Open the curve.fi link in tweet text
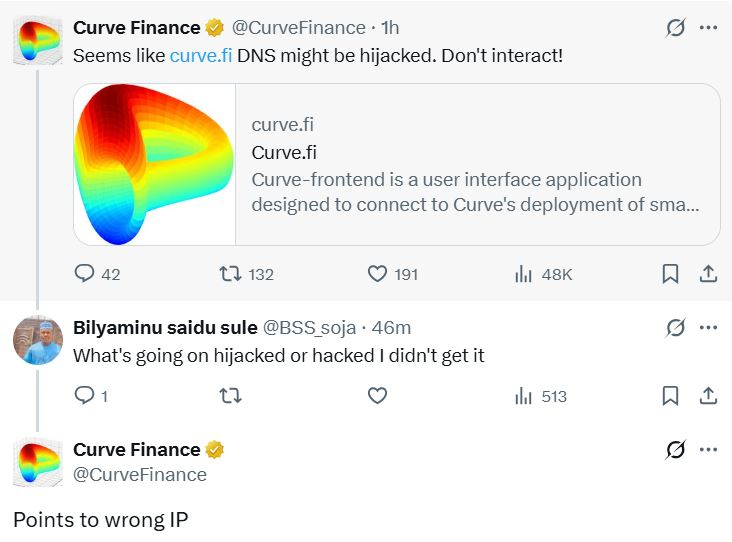732x542 pixels. pos(201,55)
